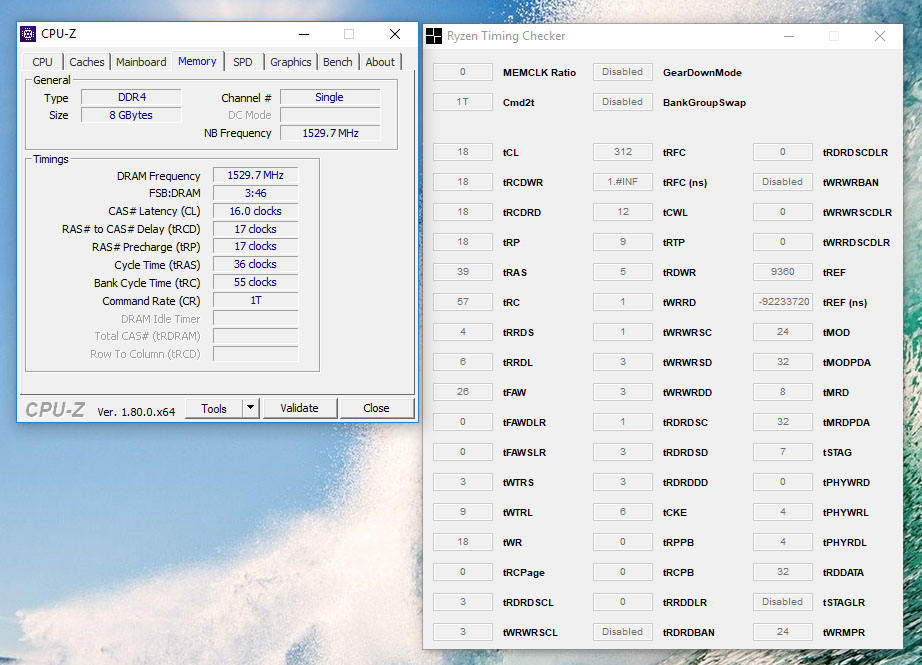922x665 pixels.
Task: Minimize the CPU-Z window
Action: tap(304, 34)
